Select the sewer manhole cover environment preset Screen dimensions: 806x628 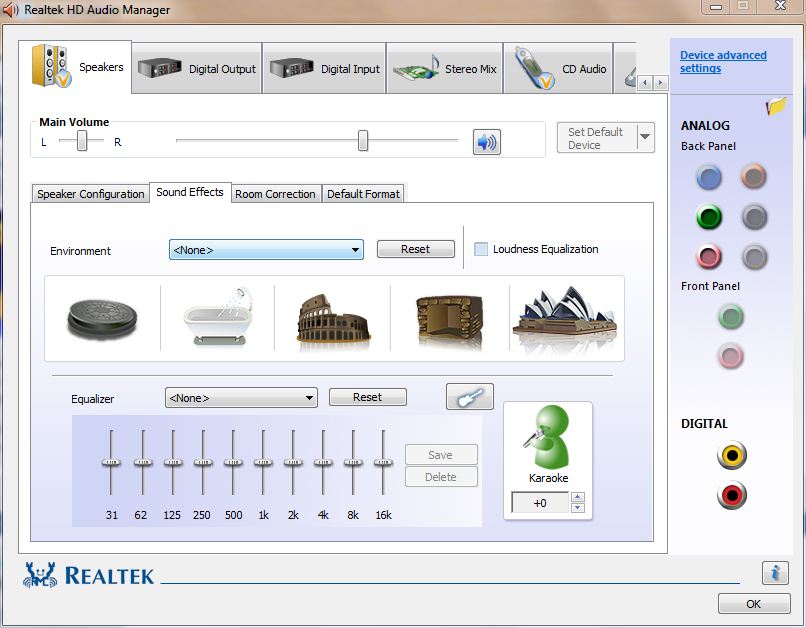(x=102, y=318)
